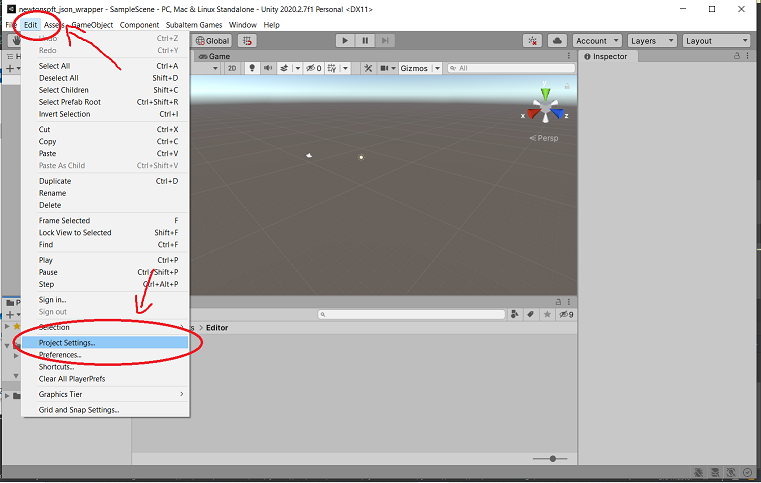Viewport: 761px width, 483px height.
Task: Open the scene effects dropdown arrow
Action: point(298,68)
